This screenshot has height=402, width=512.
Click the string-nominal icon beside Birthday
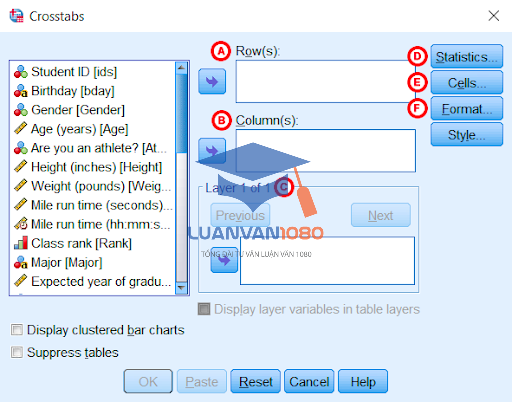[x=21, y=91]
